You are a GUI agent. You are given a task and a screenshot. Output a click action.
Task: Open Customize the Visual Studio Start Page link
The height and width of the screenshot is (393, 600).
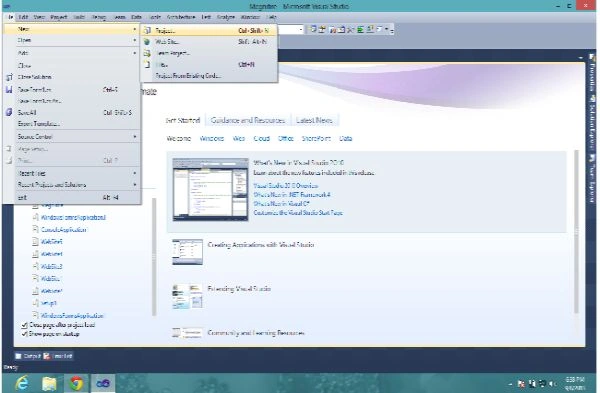click(x=298, y=213)
